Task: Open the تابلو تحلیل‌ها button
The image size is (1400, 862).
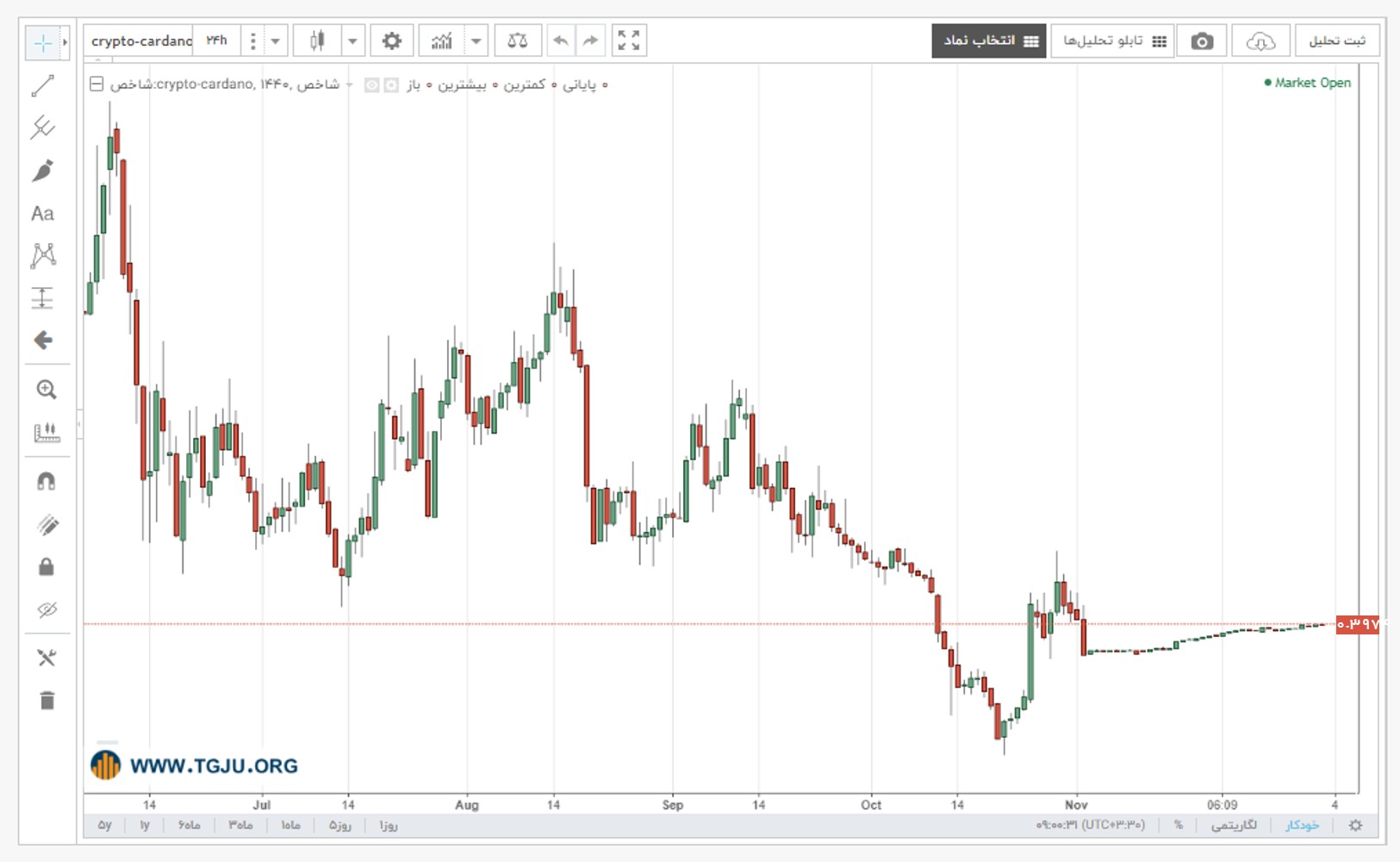Action: [x=1112, y=41]
